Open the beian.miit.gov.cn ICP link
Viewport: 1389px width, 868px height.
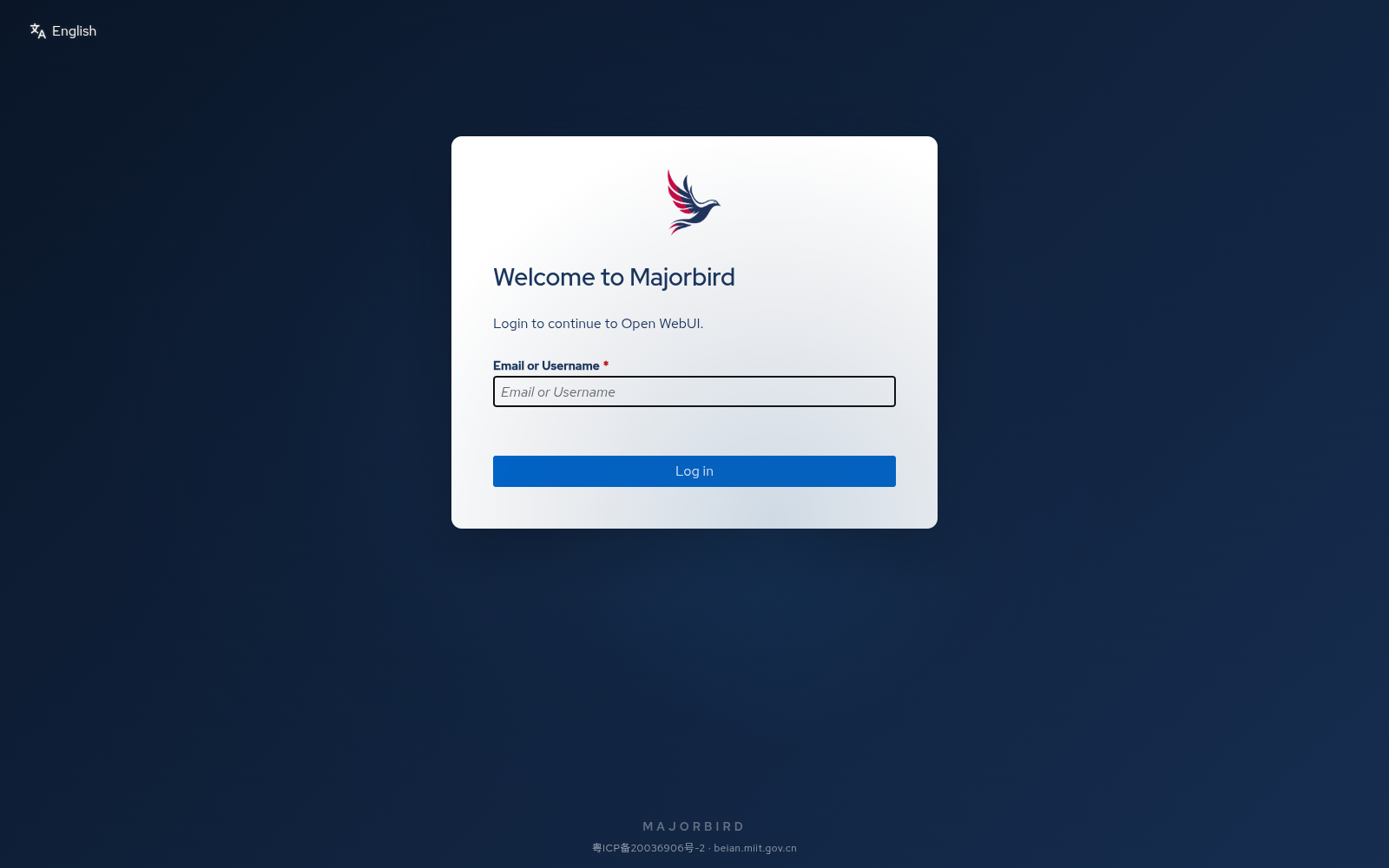tap(694, 848)
